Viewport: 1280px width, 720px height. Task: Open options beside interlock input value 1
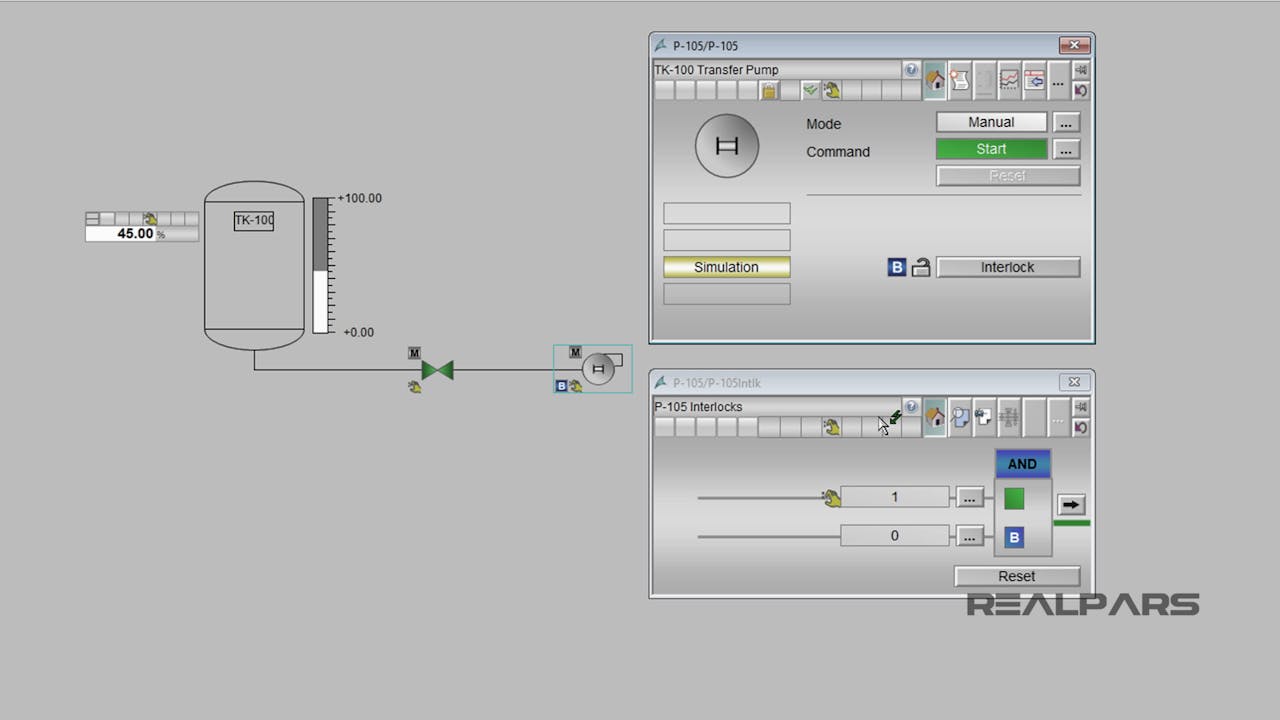coord(969,497)
